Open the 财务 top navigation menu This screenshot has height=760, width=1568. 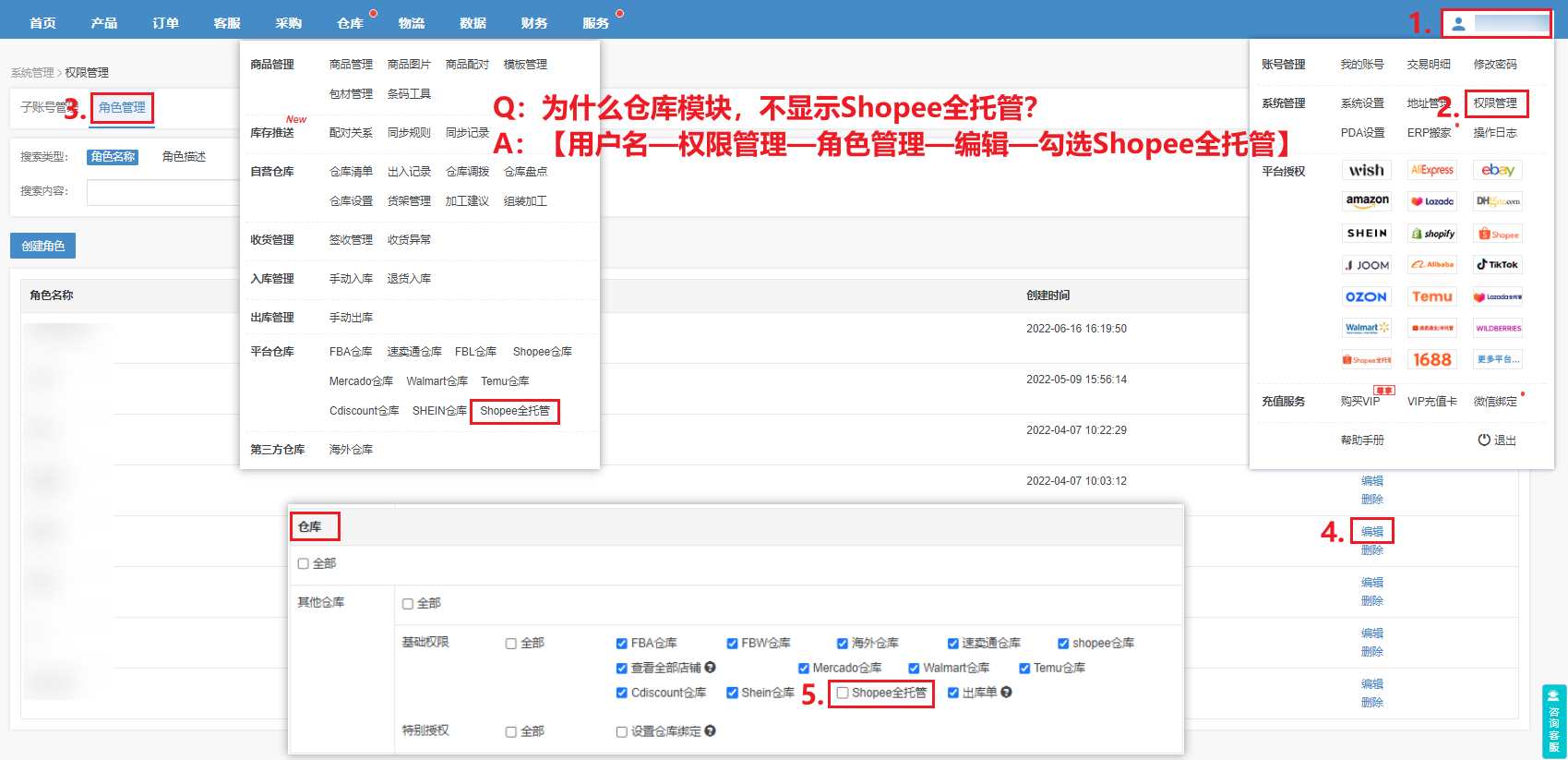coord(534,23)
